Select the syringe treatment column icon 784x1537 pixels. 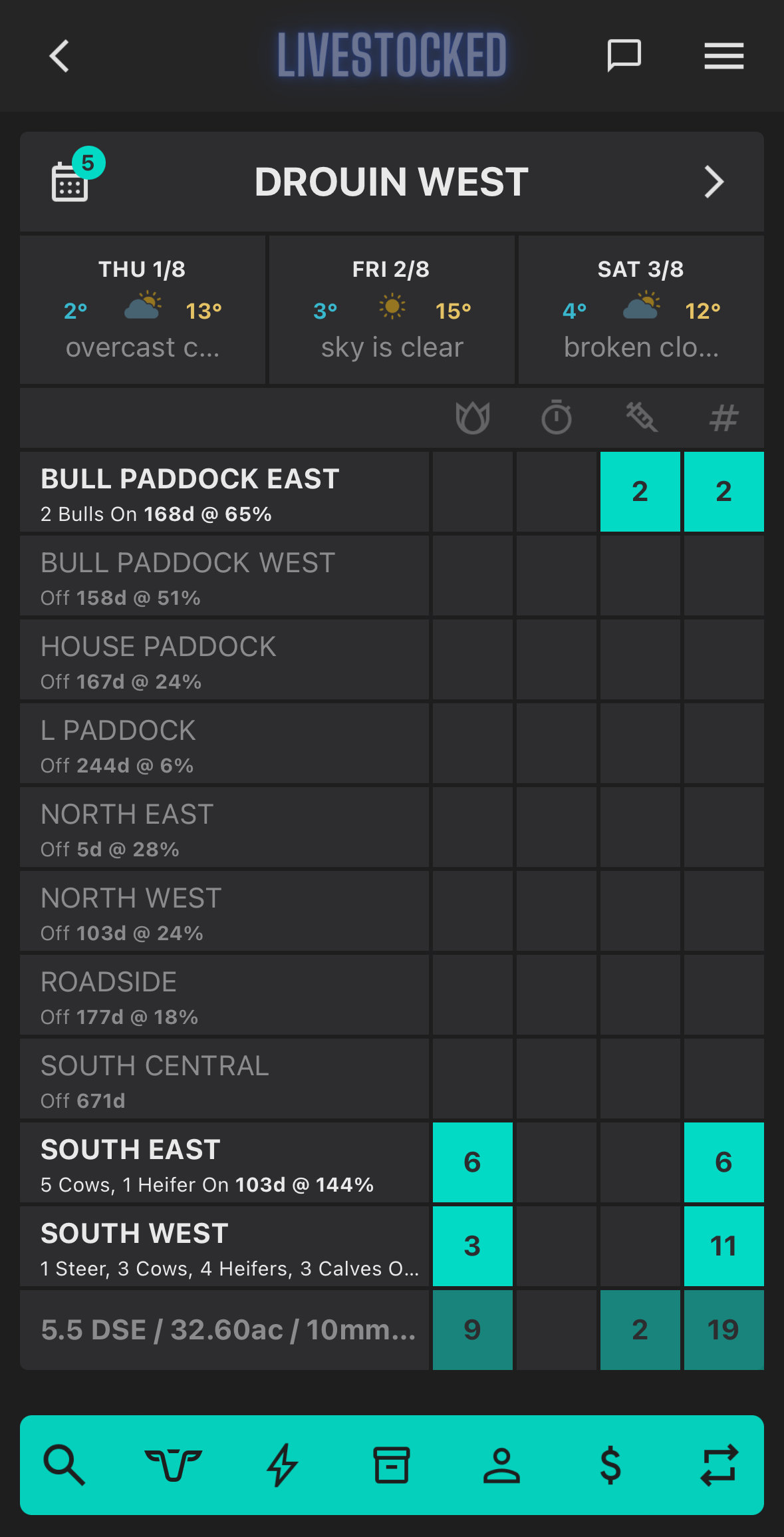click(641, 417)
